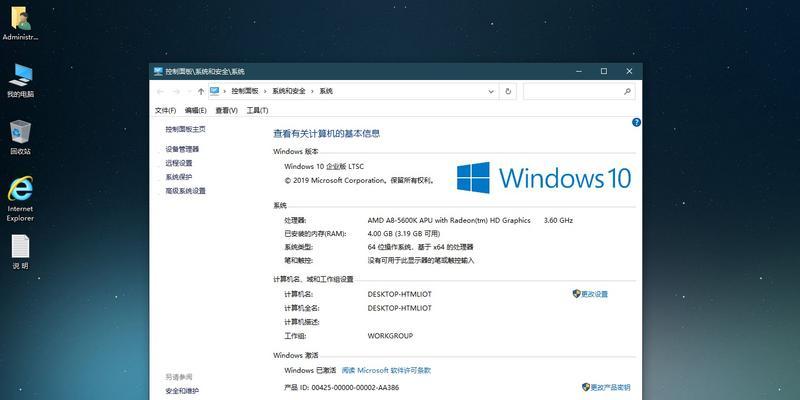
Task: Open the 工具(T) menu
Action: [x=257, y=110]
